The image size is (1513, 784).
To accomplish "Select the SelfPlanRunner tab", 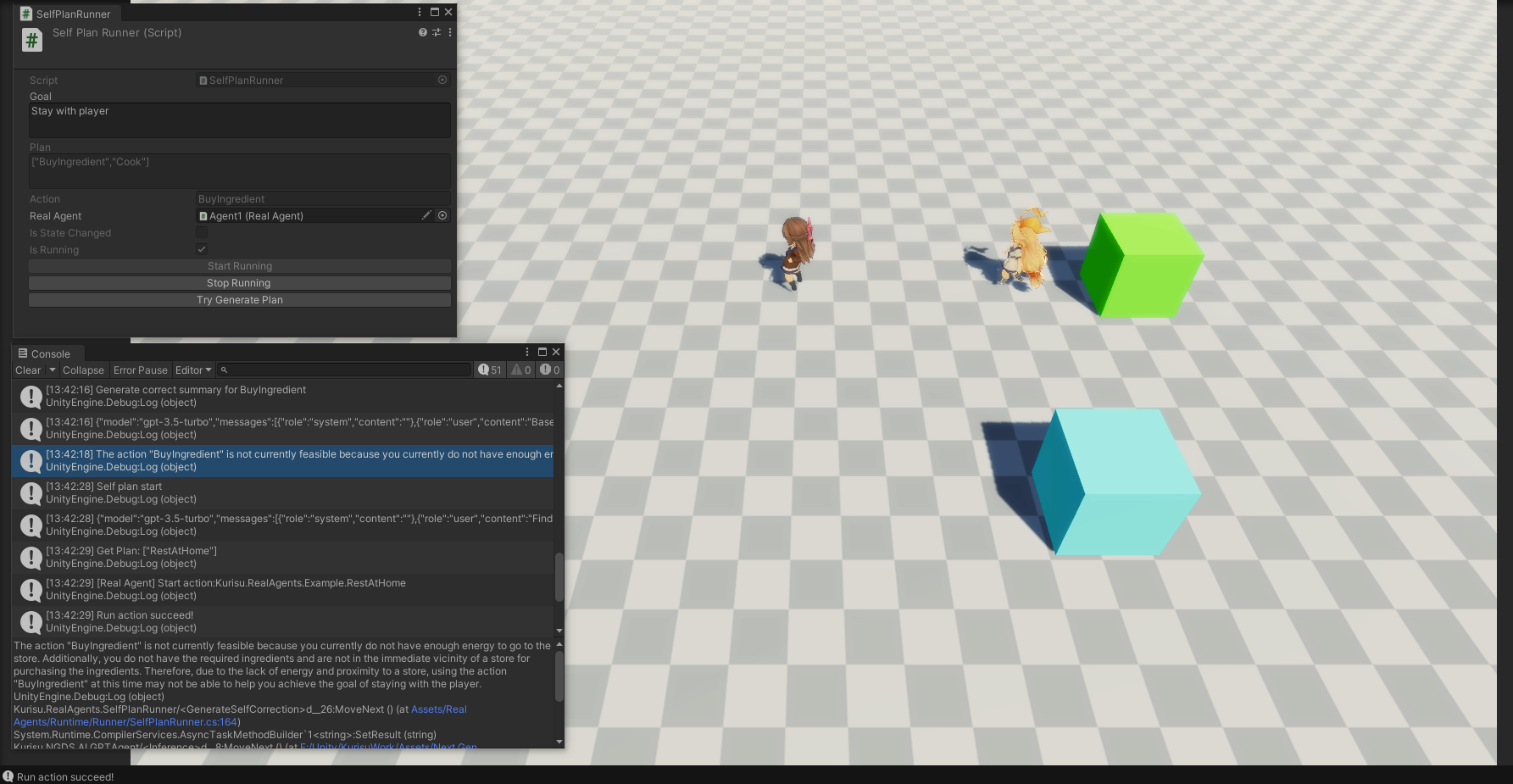I will 66,14.
